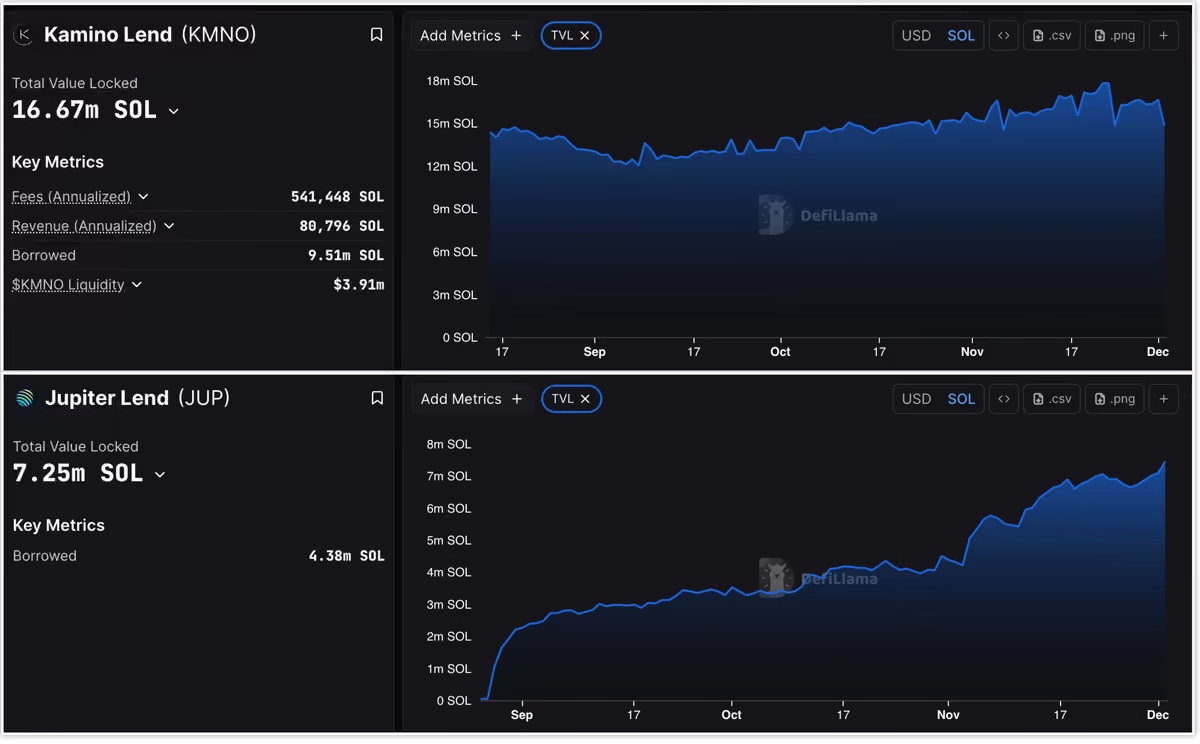Export Jupiter chart as .png
The width and height of the screenshot is (1200, 744).
[1115, 398]
